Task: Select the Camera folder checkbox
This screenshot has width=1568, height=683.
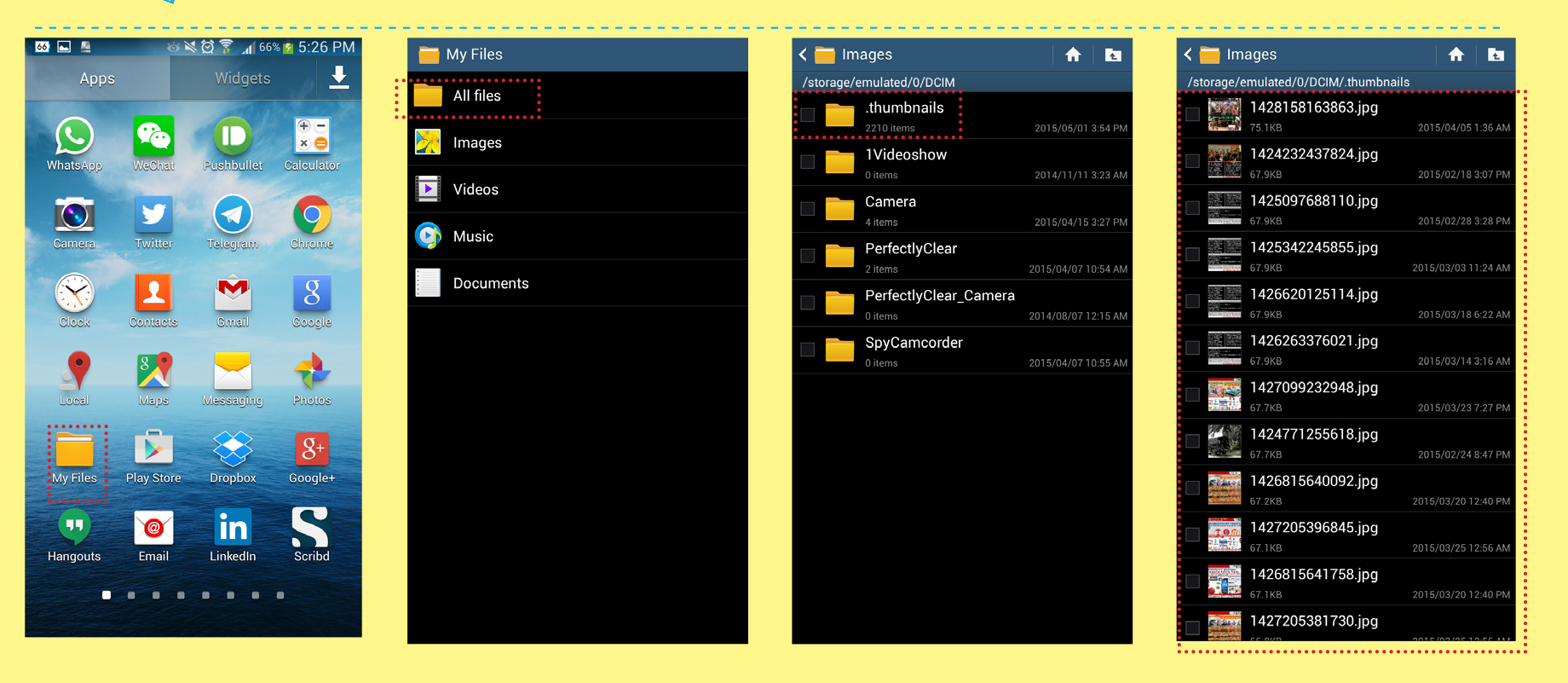Action: point(808,209)
